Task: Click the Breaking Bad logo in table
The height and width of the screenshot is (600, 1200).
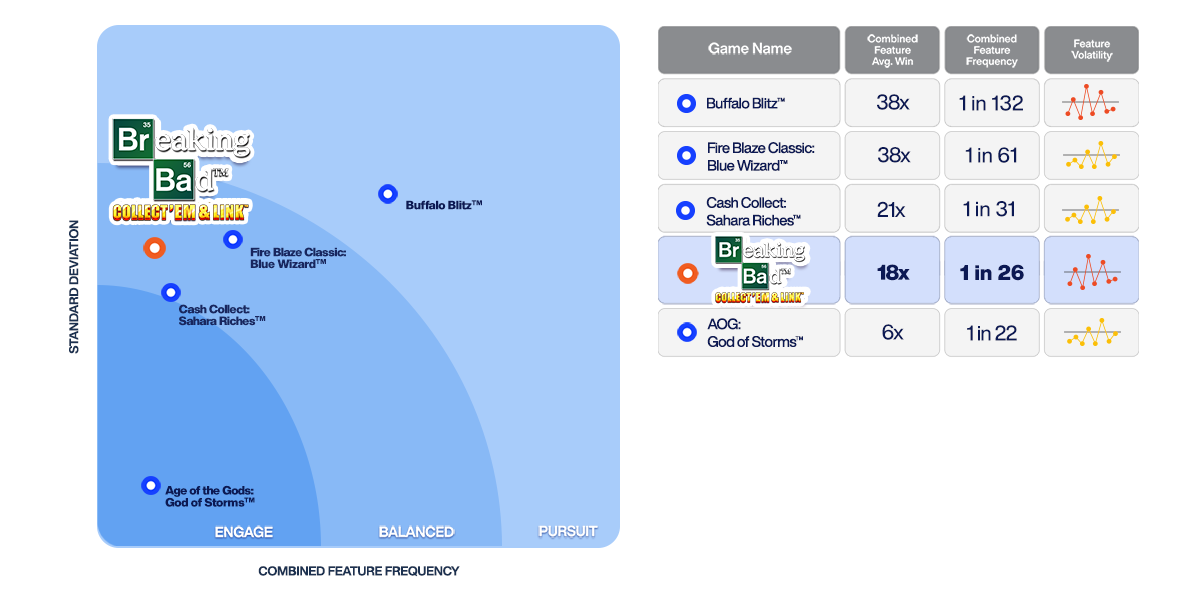Action: pos(760,270)
